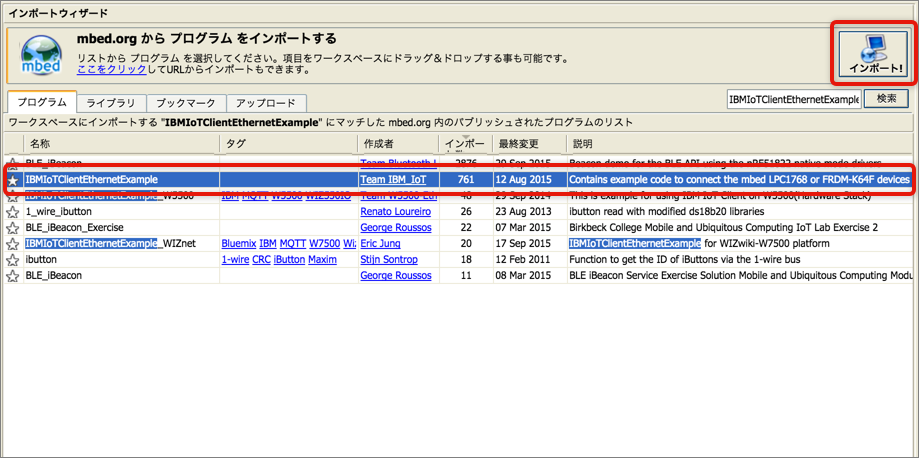Sort by the タグ column header
919x458 pixels.
click(x=289, y=144)
